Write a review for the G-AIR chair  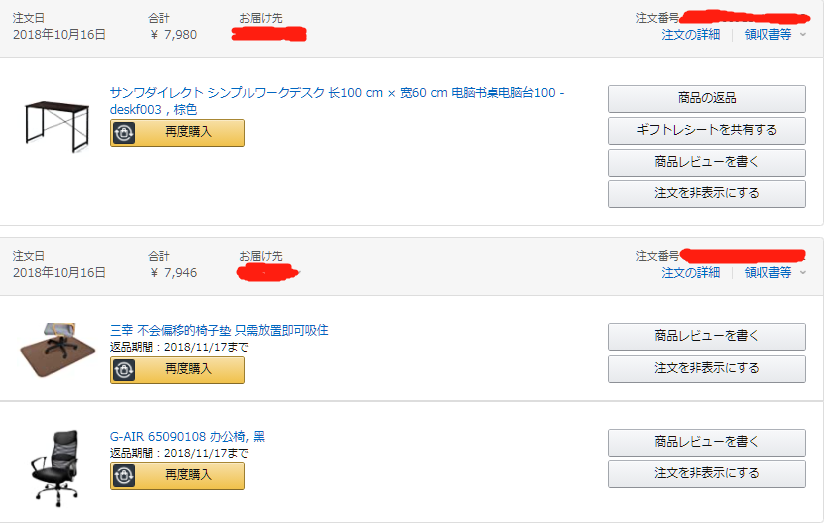pos(707,442)
